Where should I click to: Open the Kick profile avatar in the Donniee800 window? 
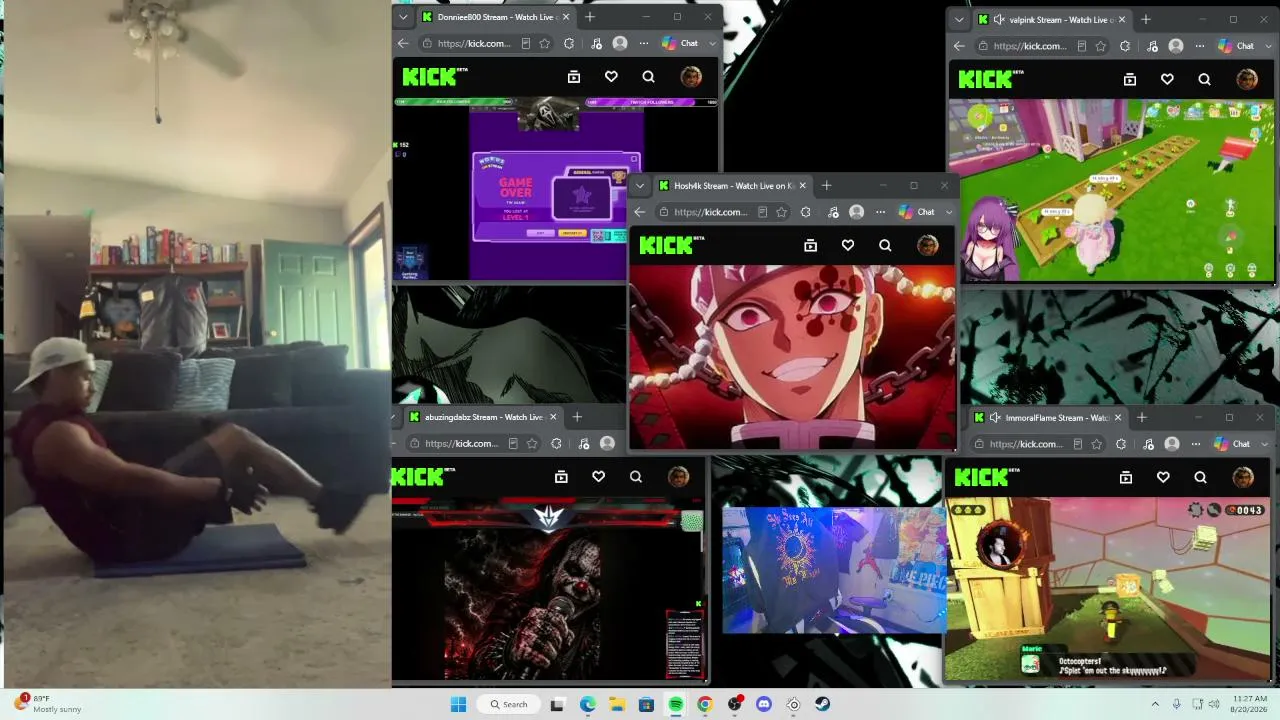point(690,77)
